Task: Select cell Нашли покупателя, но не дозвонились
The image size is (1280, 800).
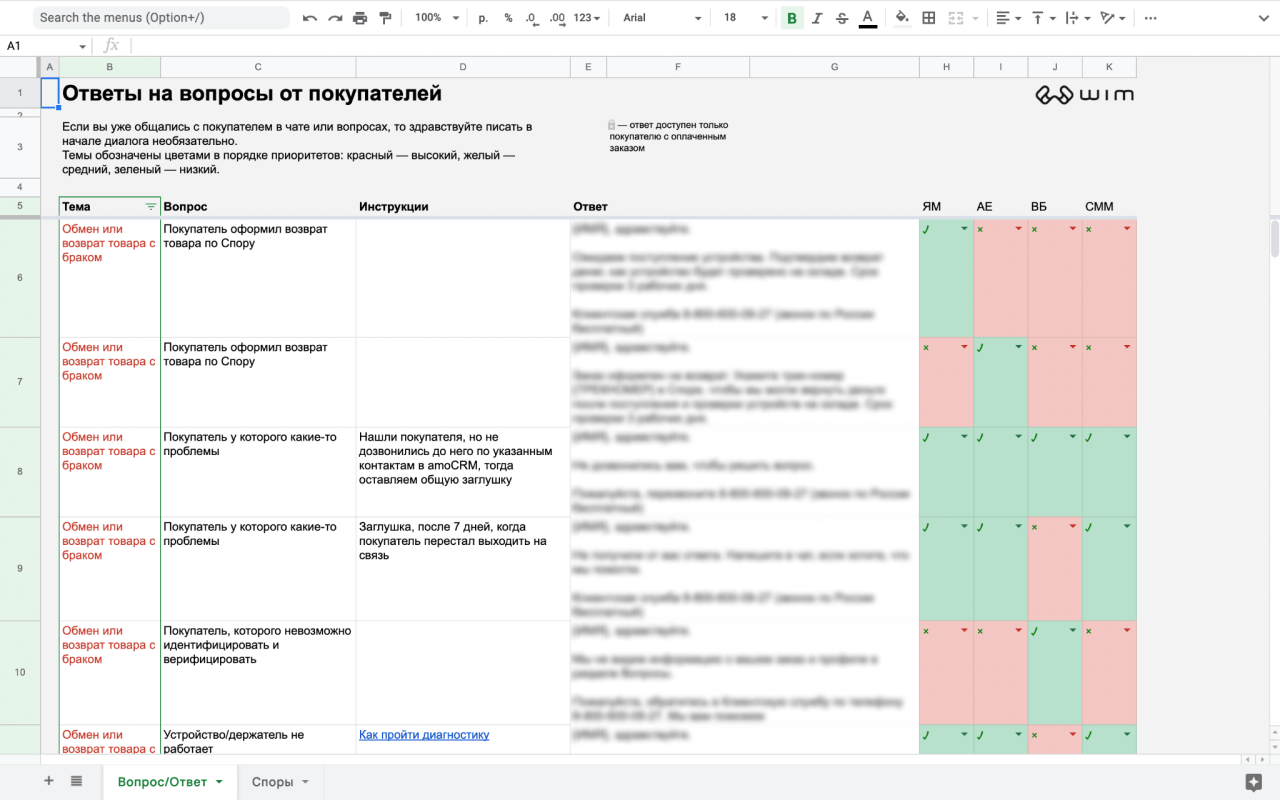Action: tap(463, 472)
